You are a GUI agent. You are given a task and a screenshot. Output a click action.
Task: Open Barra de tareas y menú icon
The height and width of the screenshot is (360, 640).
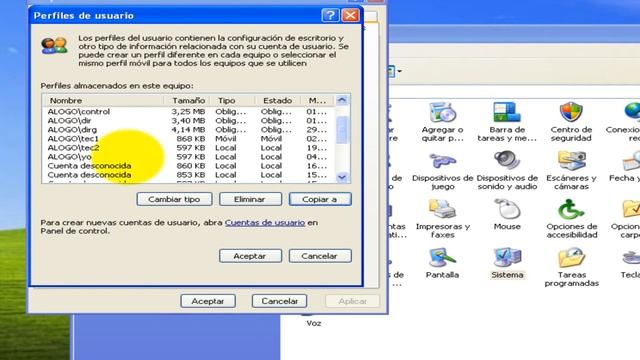(507, 112)
